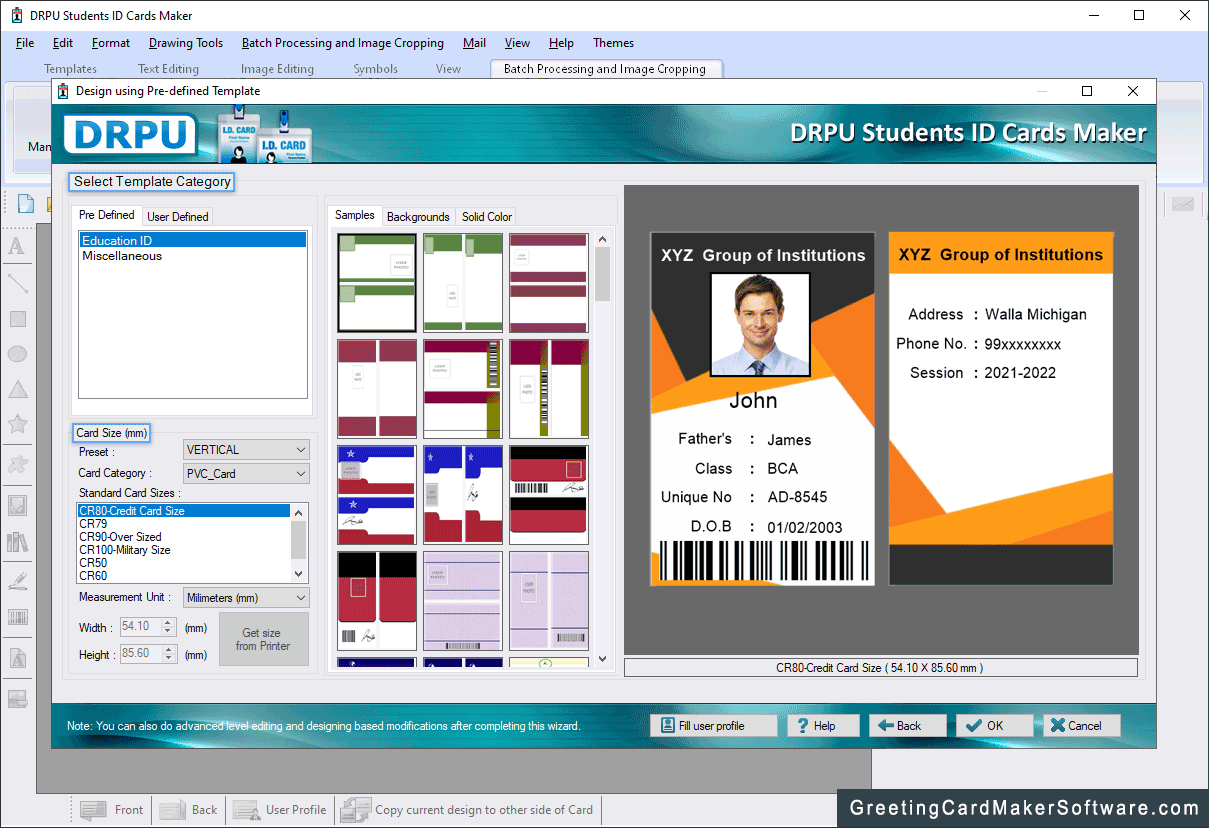Switch to the Backgrounds tab
This screenshot has width=1209, height=828.
[418, 216]
